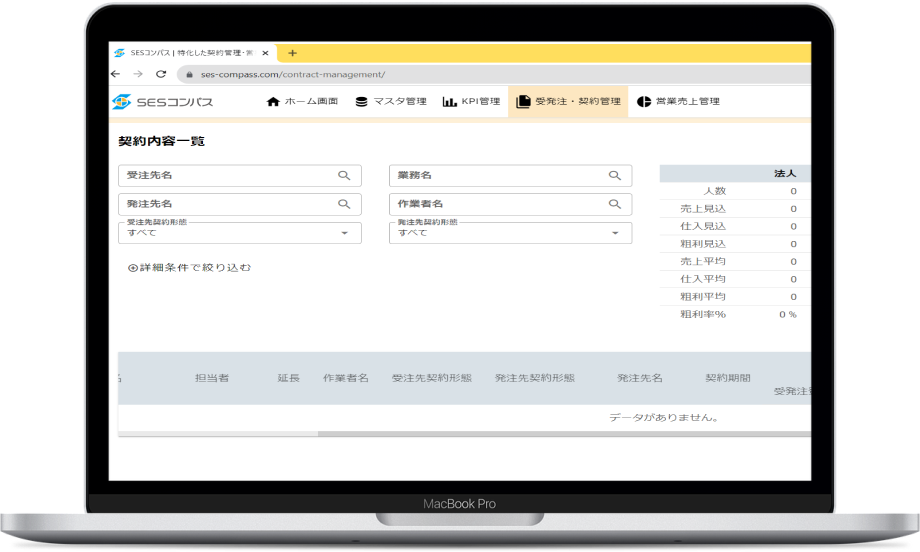Close the SESコンパス browser tab
The image size is (920, 552).
(x=265, y=53)
